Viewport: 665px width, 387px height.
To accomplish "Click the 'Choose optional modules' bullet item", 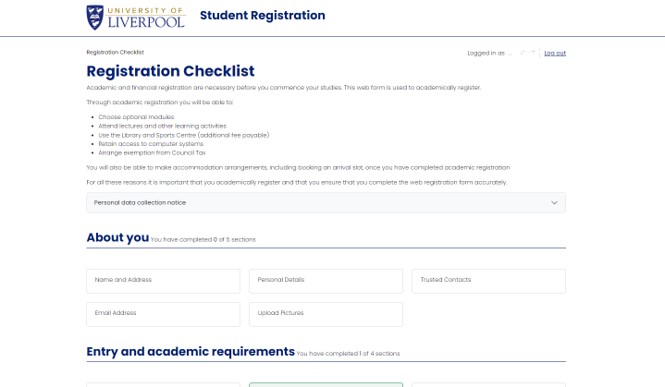I will (x=136, y=117).
